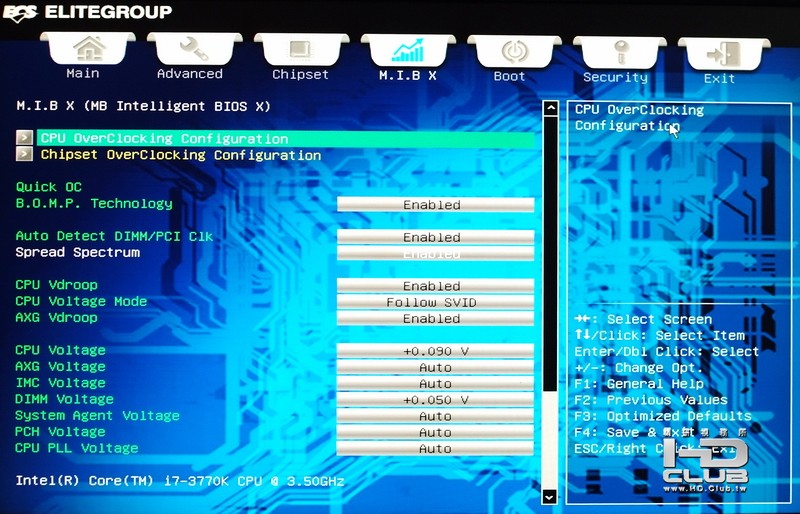800x514 pixels.
Task: Select the Spread Spectrum label
Action: [x=78, y=252]
